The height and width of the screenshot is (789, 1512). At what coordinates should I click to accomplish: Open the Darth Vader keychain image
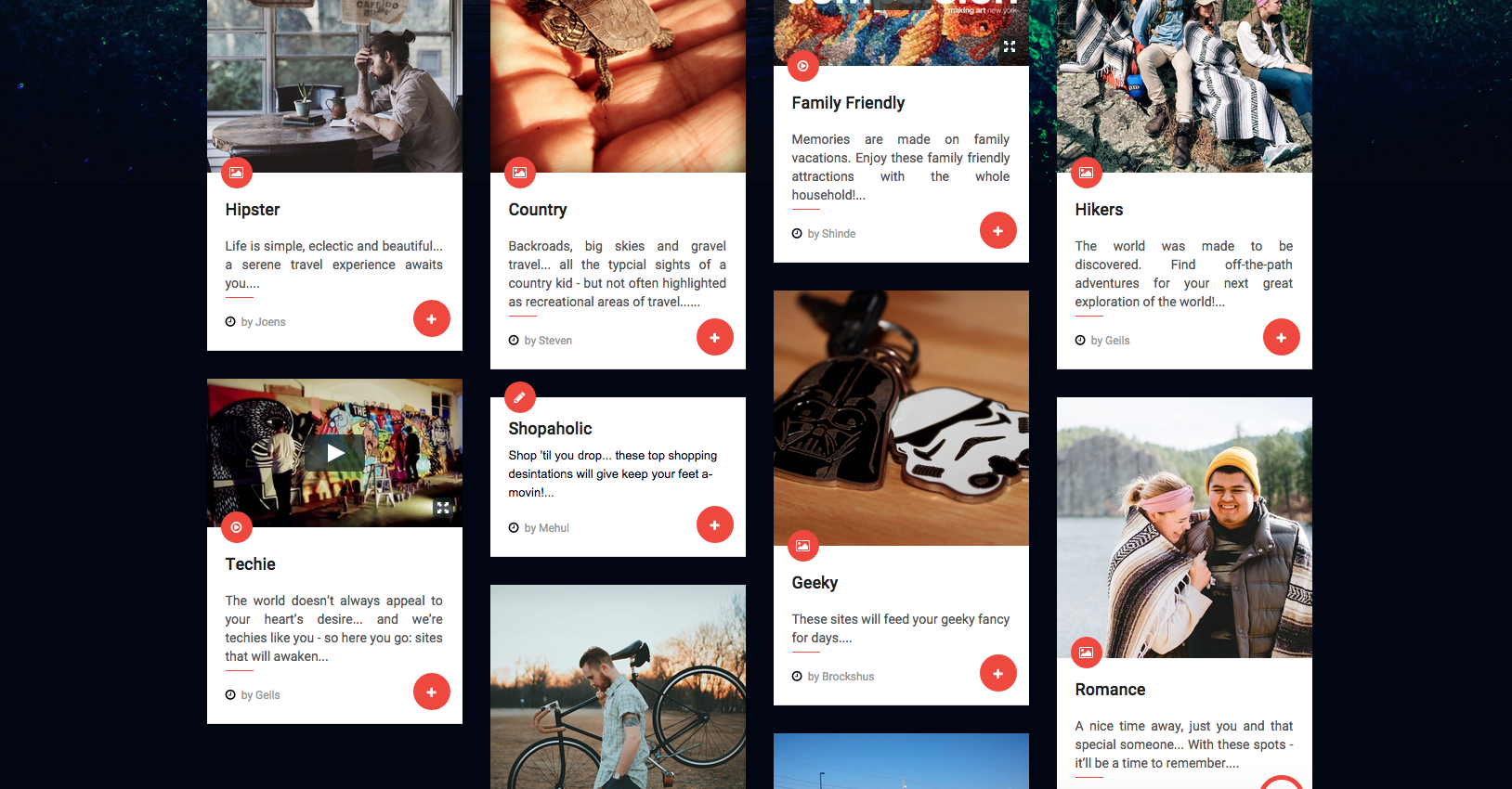click(901, 418)
